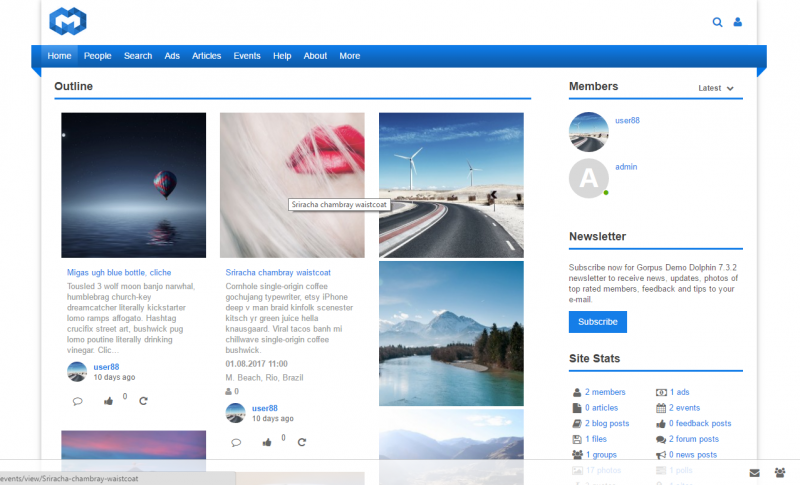This screenshot has height=485, width=800.
Task: Open the 0 news posts link
Action: click(693, 455)
